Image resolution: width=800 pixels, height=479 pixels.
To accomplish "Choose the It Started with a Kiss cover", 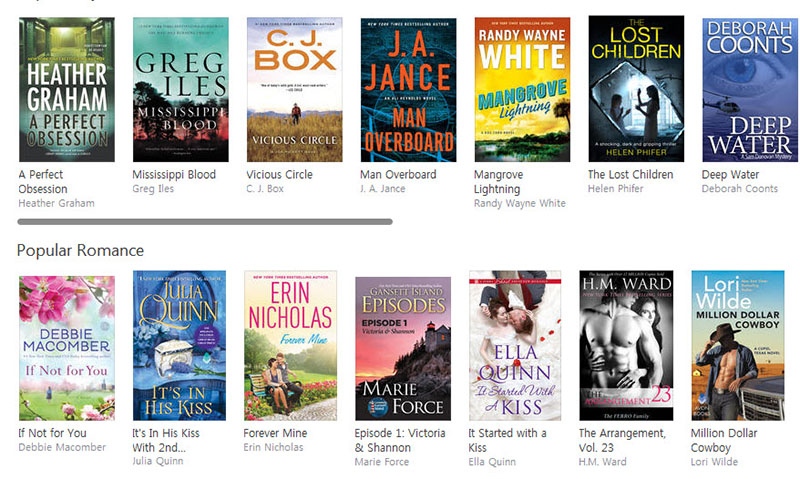I will (x=515, y=345).
